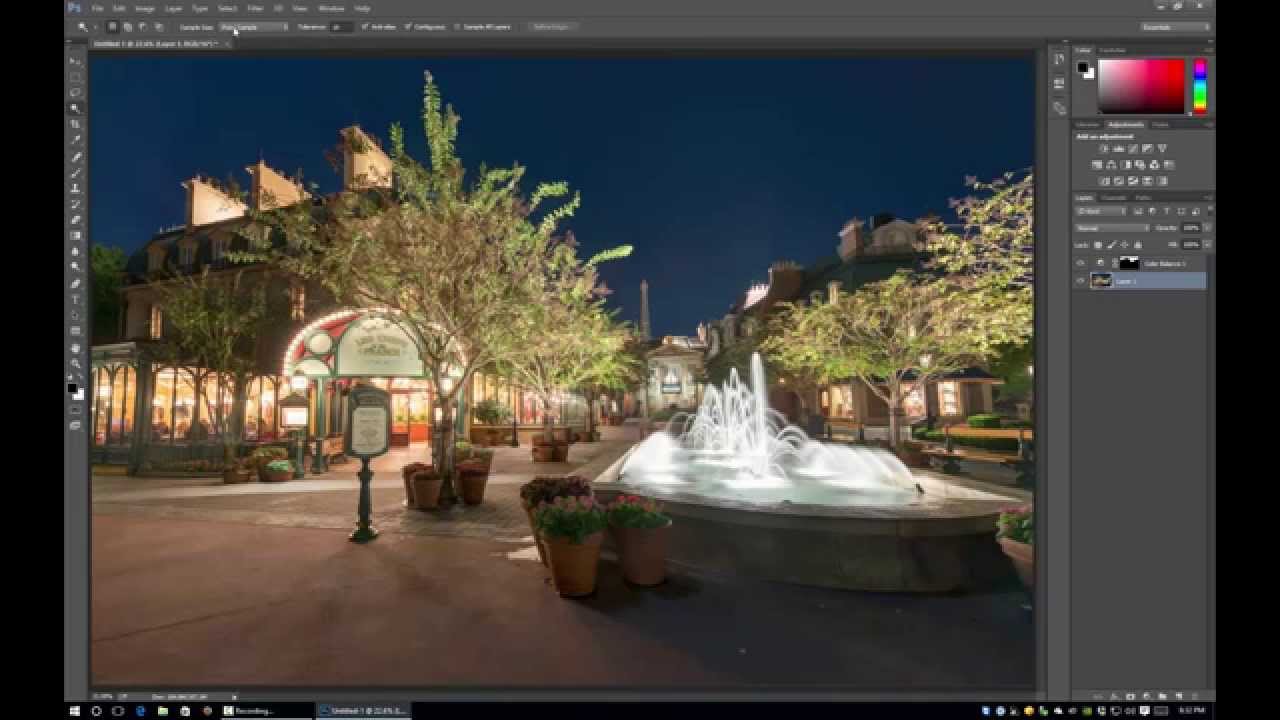Hide the Color Balance 1 layer
The height and width of the screenshot is (720, 1280).
(x=1080, y=263)
